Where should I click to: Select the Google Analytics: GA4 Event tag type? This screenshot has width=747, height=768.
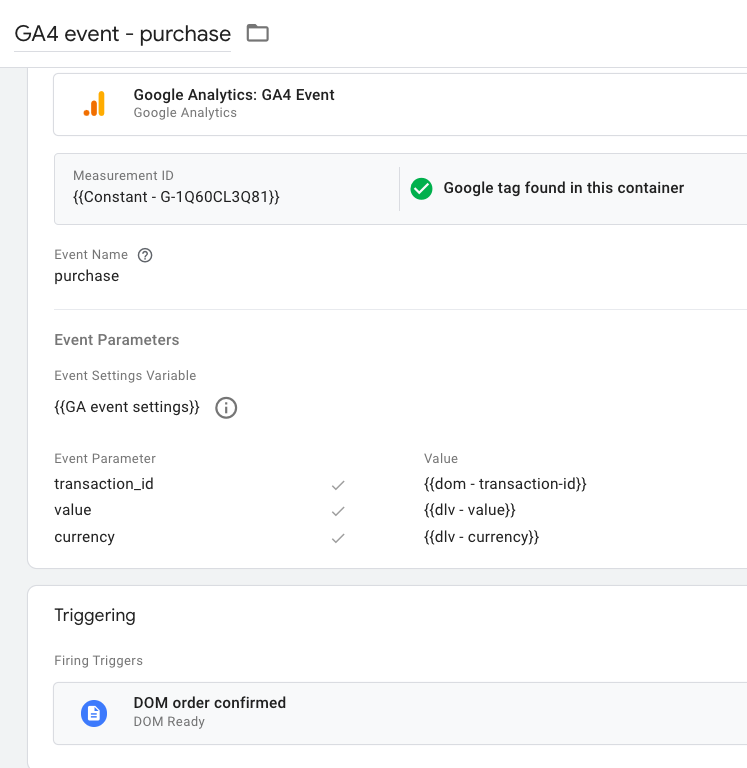234,95
